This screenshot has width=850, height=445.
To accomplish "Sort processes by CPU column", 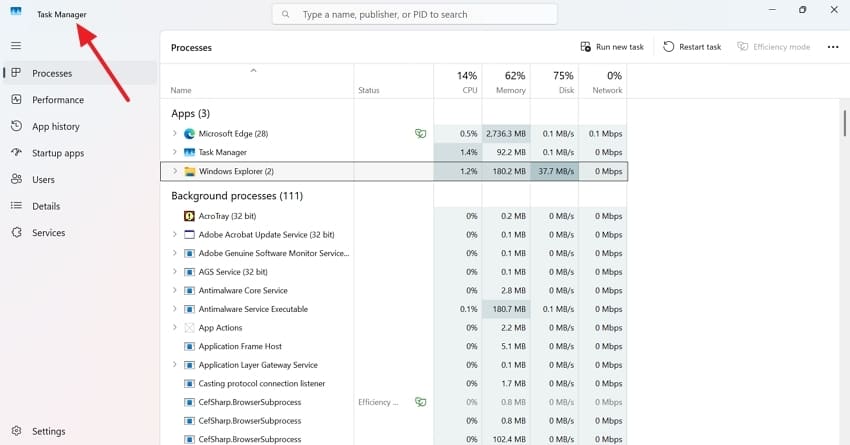I will click(458, 81).
